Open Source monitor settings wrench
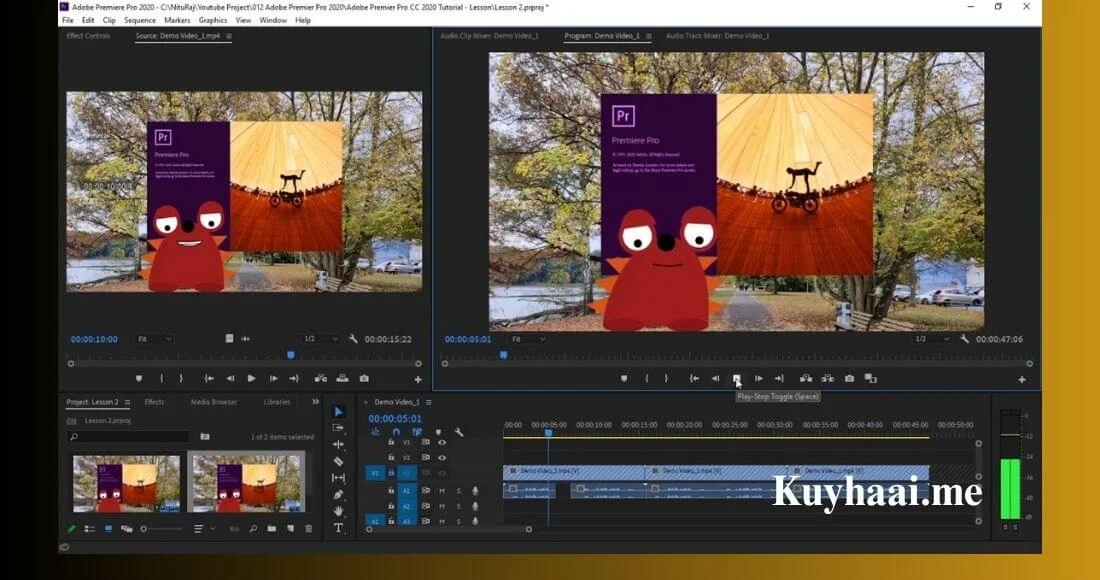The height and width of the screenshot is (580, 1100). (x=353, y=339)
